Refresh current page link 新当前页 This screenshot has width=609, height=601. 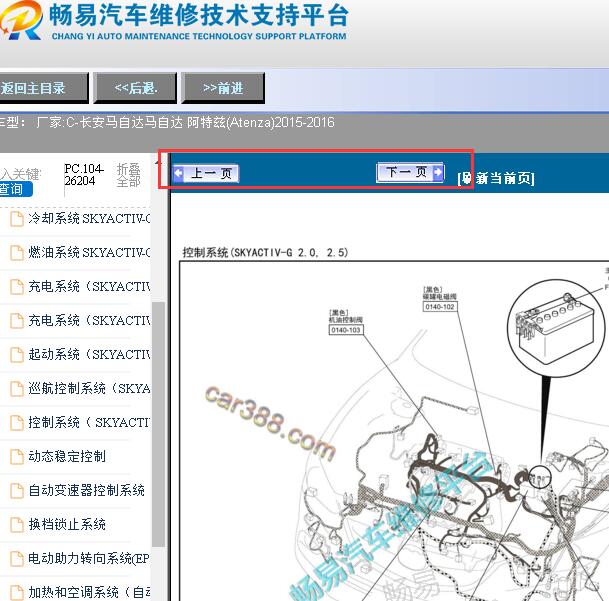tap(496, 178)
